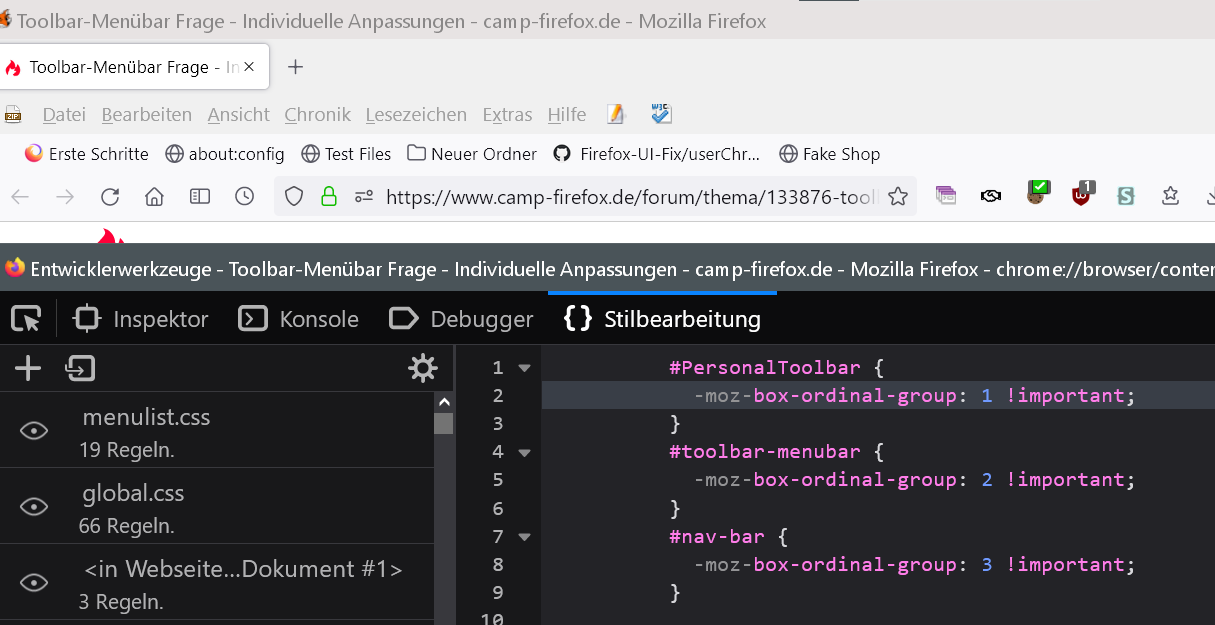Bookmark this page with star icon
This screenshot has height=625, width=1215.
pos(898,197)
